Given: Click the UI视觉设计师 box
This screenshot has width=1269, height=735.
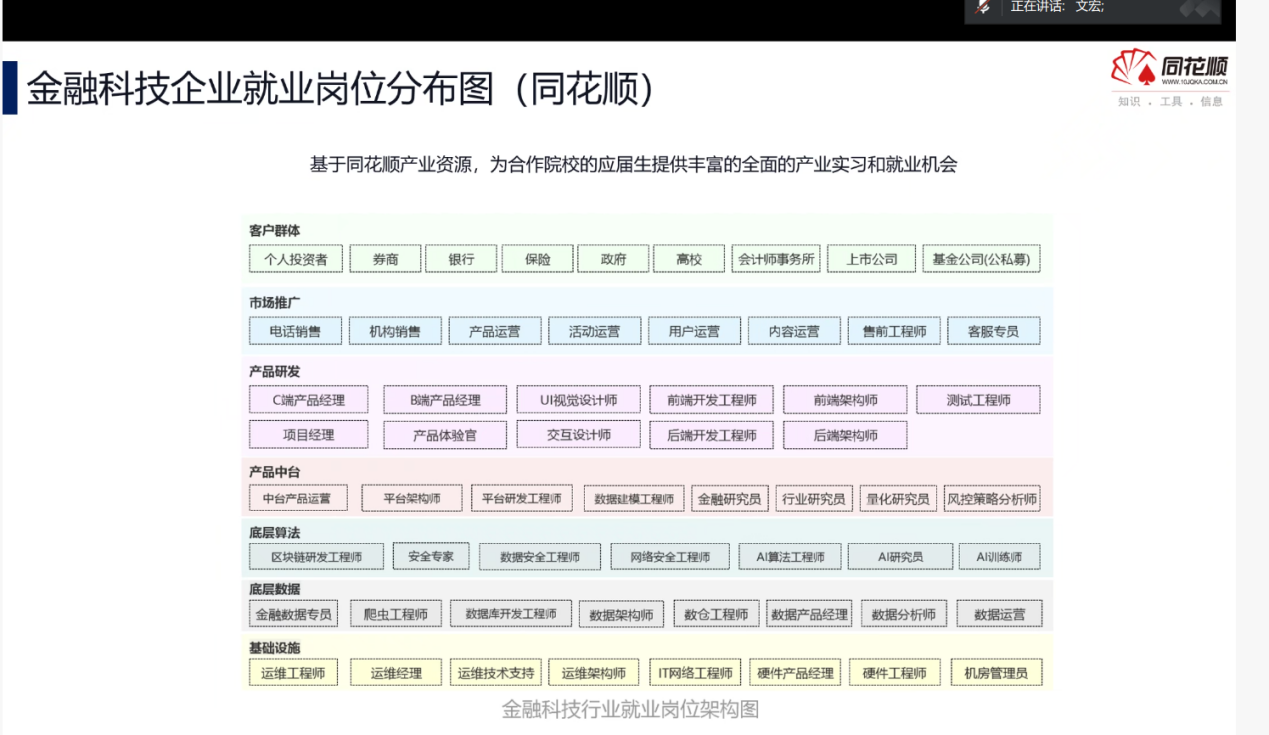Looking at the screenshot, I should (578, 400).
